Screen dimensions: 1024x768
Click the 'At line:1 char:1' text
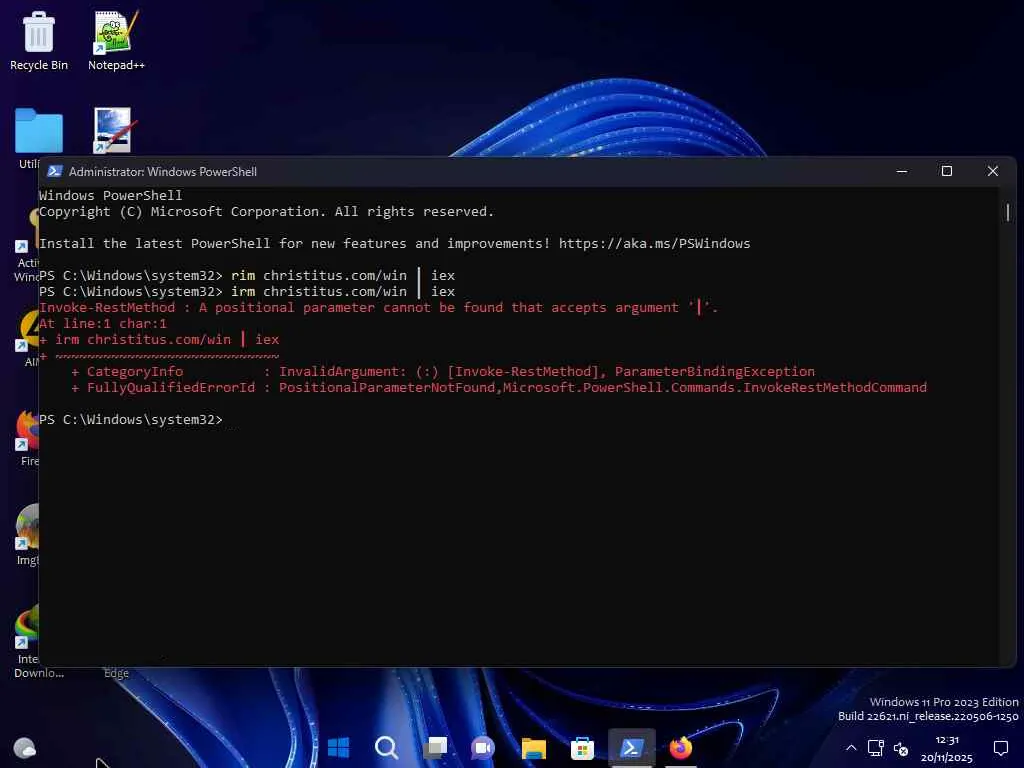[103, 323]
